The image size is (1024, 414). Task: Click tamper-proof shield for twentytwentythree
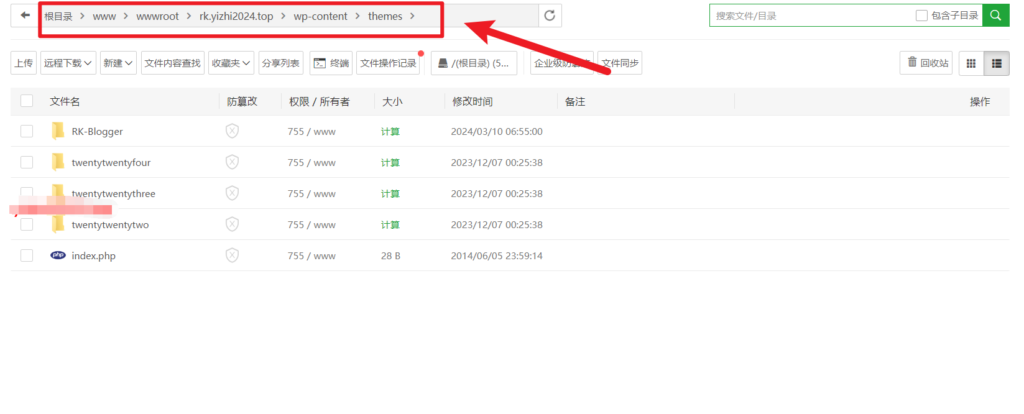pyautogui.click(x=232, y=193)
